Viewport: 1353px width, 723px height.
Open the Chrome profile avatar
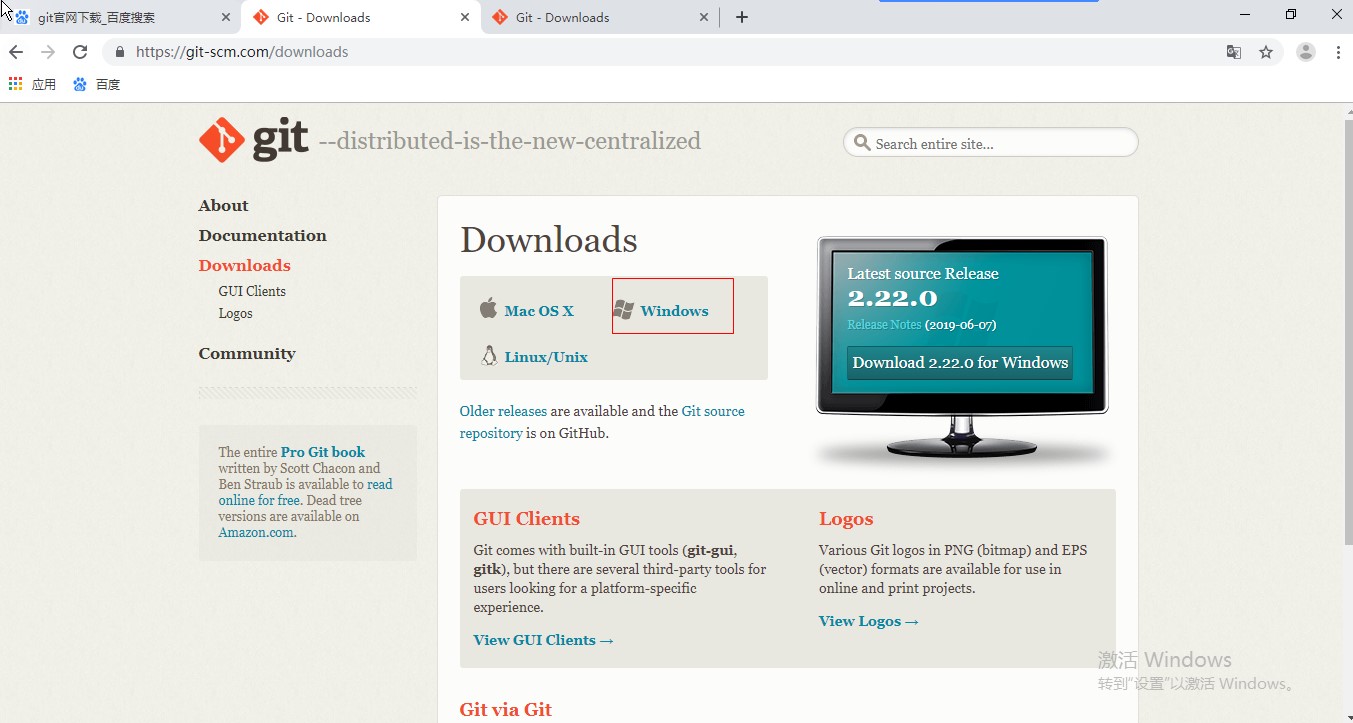tap(1306, 52)
